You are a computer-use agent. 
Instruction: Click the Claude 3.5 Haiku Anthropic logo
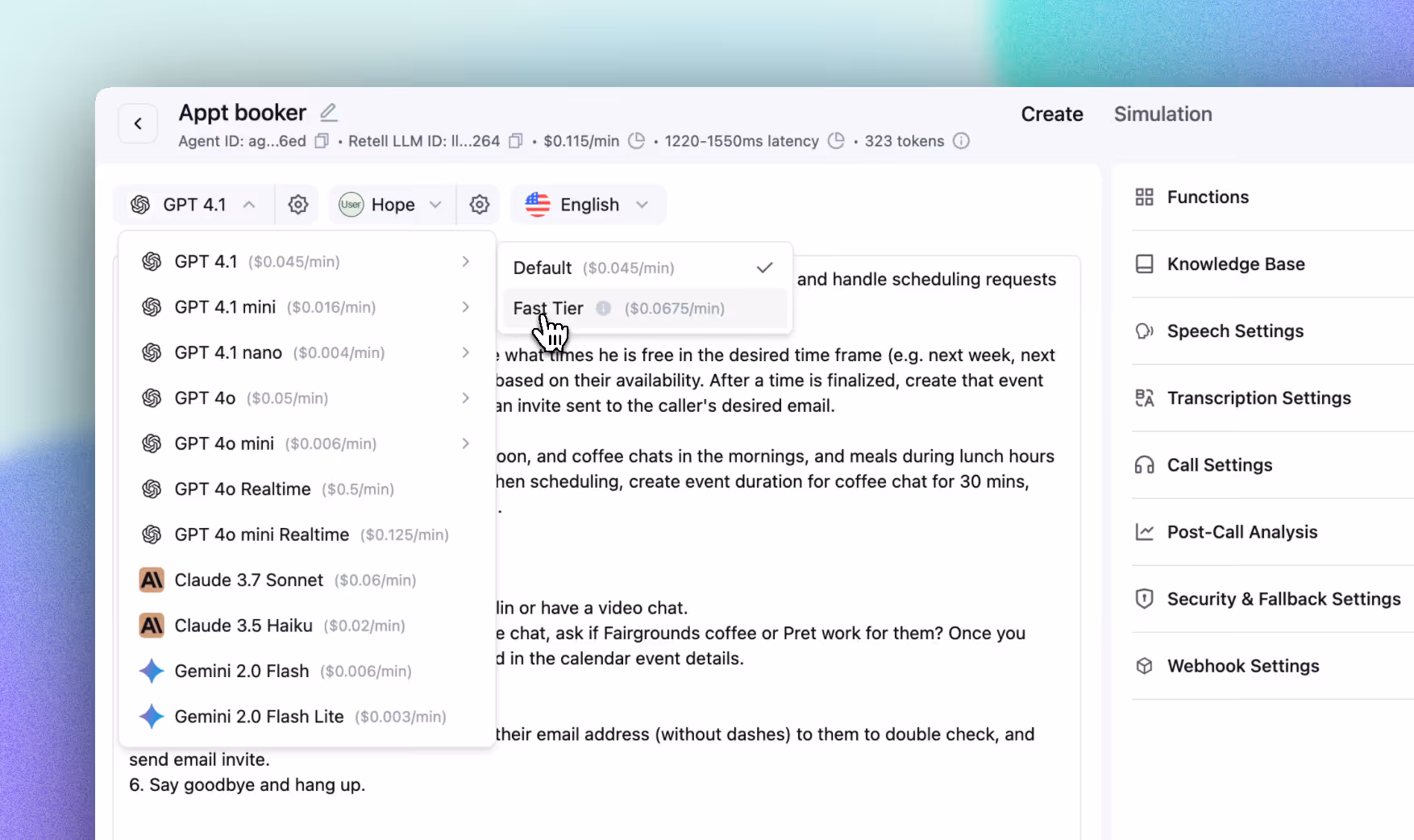click(x=152, y=626)
